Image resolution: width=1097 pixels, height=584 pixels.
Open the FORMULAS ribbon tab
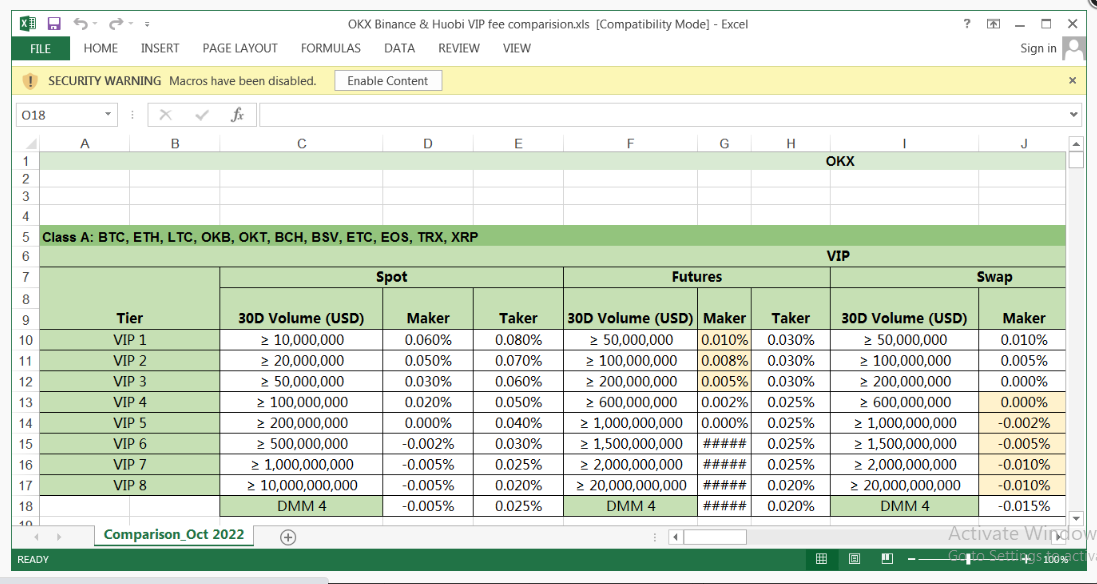[x=331, y=48]
